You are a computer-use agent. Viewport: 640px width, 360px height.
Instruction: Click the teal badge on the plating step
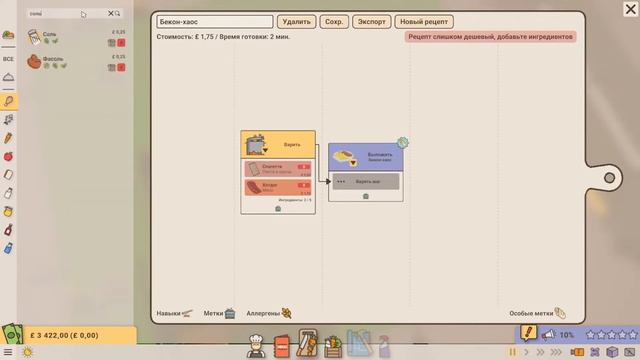(x=402, y=142)
